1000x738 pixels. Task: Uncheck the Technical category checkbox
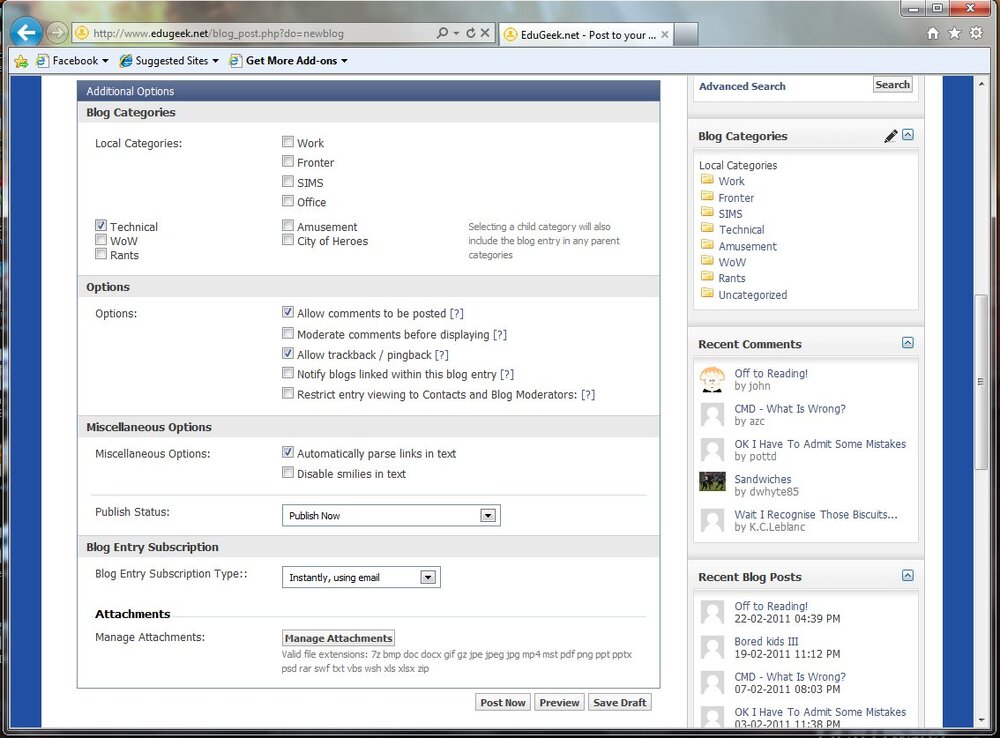pos(101,225)
